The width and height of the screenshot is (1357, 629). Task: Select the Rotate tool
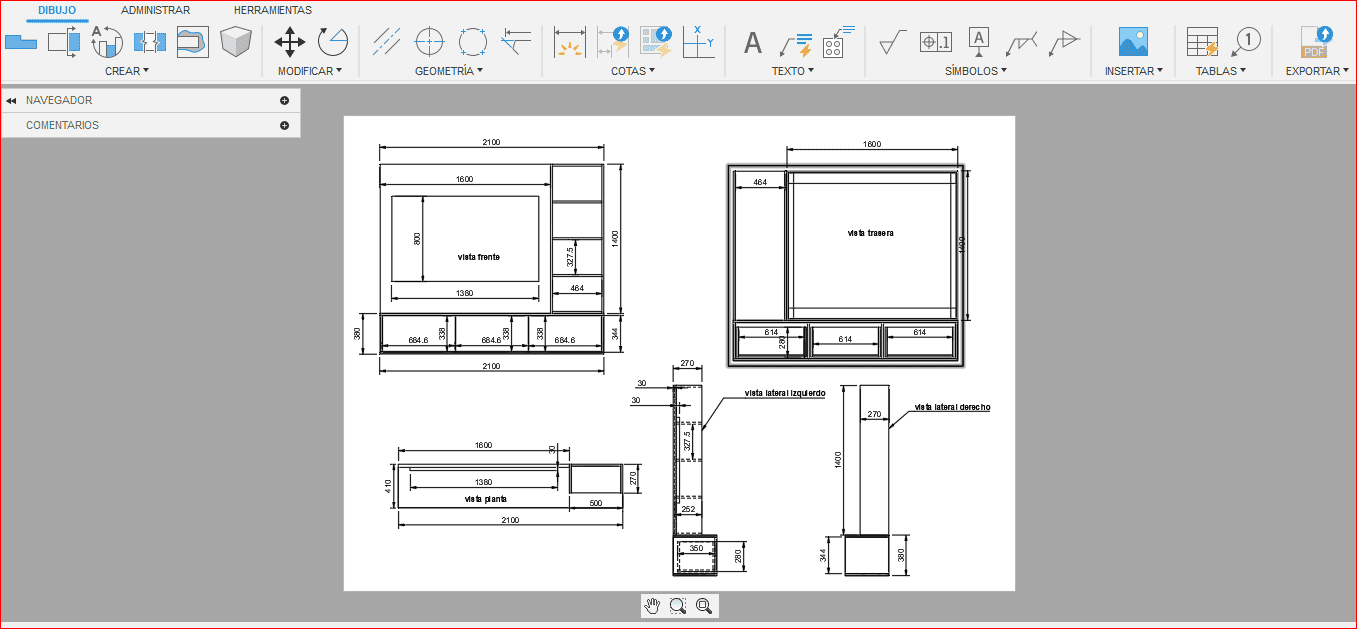pos(332,41)
